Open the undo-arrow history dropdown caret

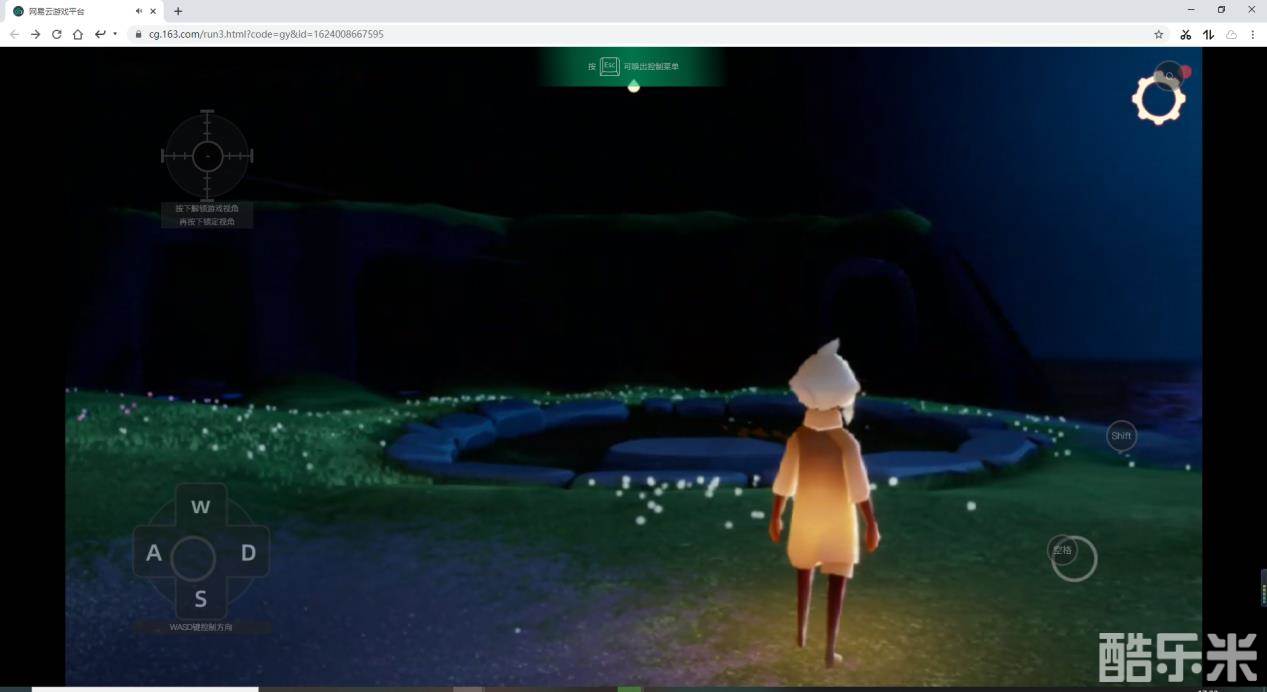pos(115,34)
